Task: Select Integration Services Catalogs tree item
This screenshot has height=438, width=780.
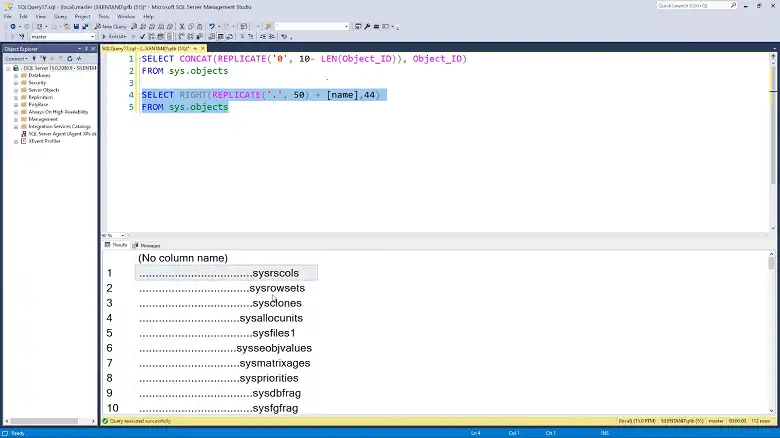Action: [60, 127]
